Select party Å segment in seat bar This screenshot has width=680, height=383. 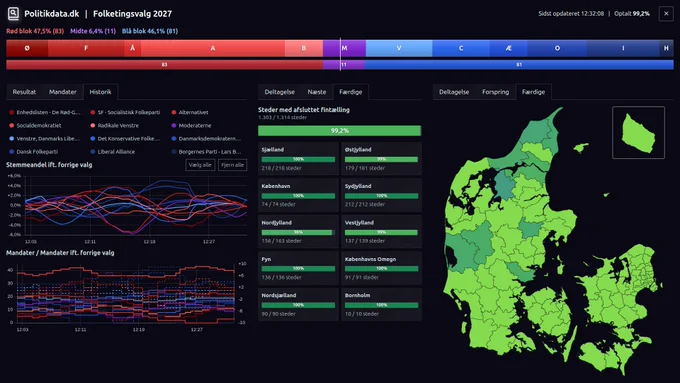point(132,48)
